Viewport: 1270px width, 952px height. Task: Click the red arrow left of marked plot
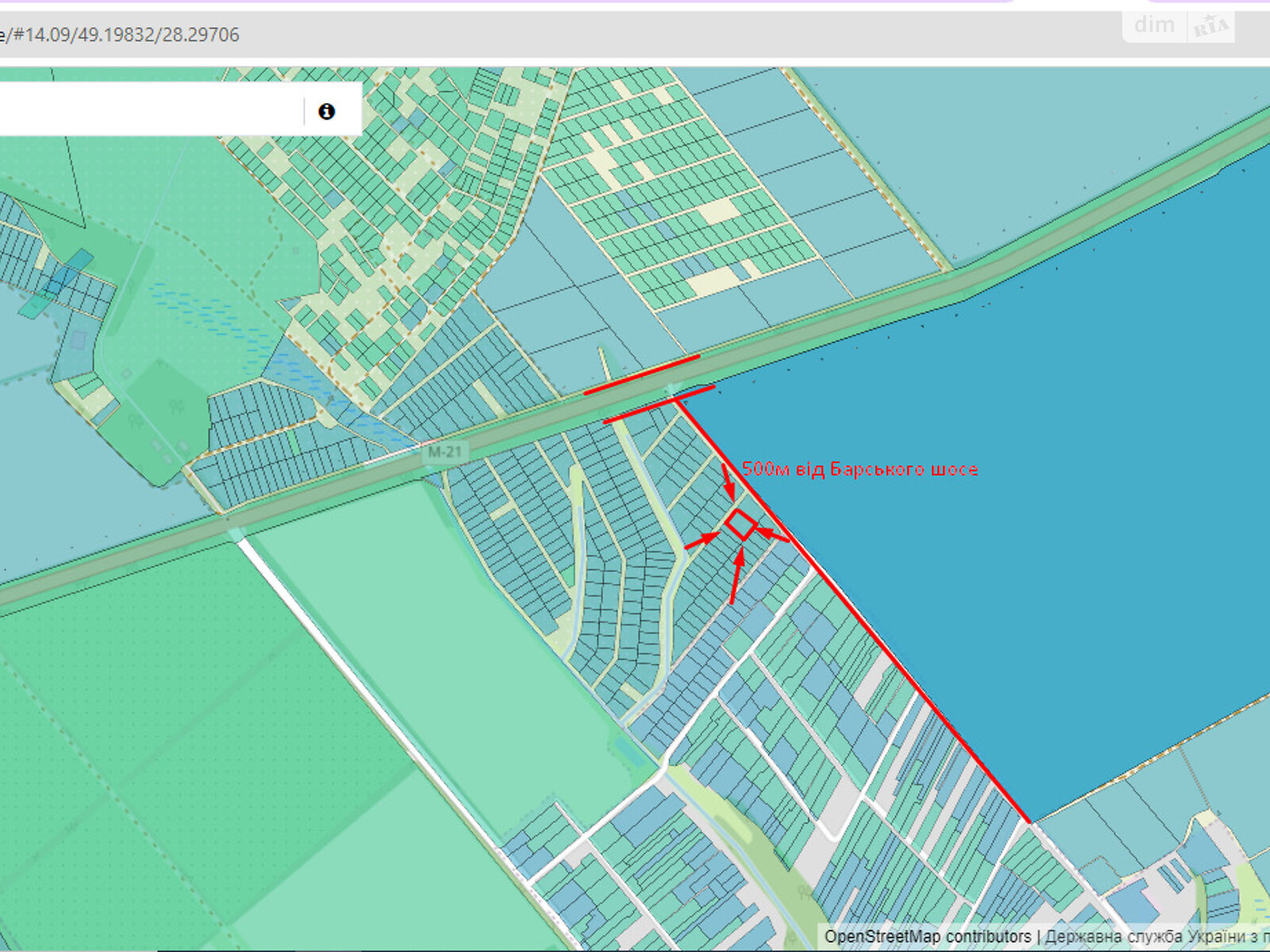point(701,541)
